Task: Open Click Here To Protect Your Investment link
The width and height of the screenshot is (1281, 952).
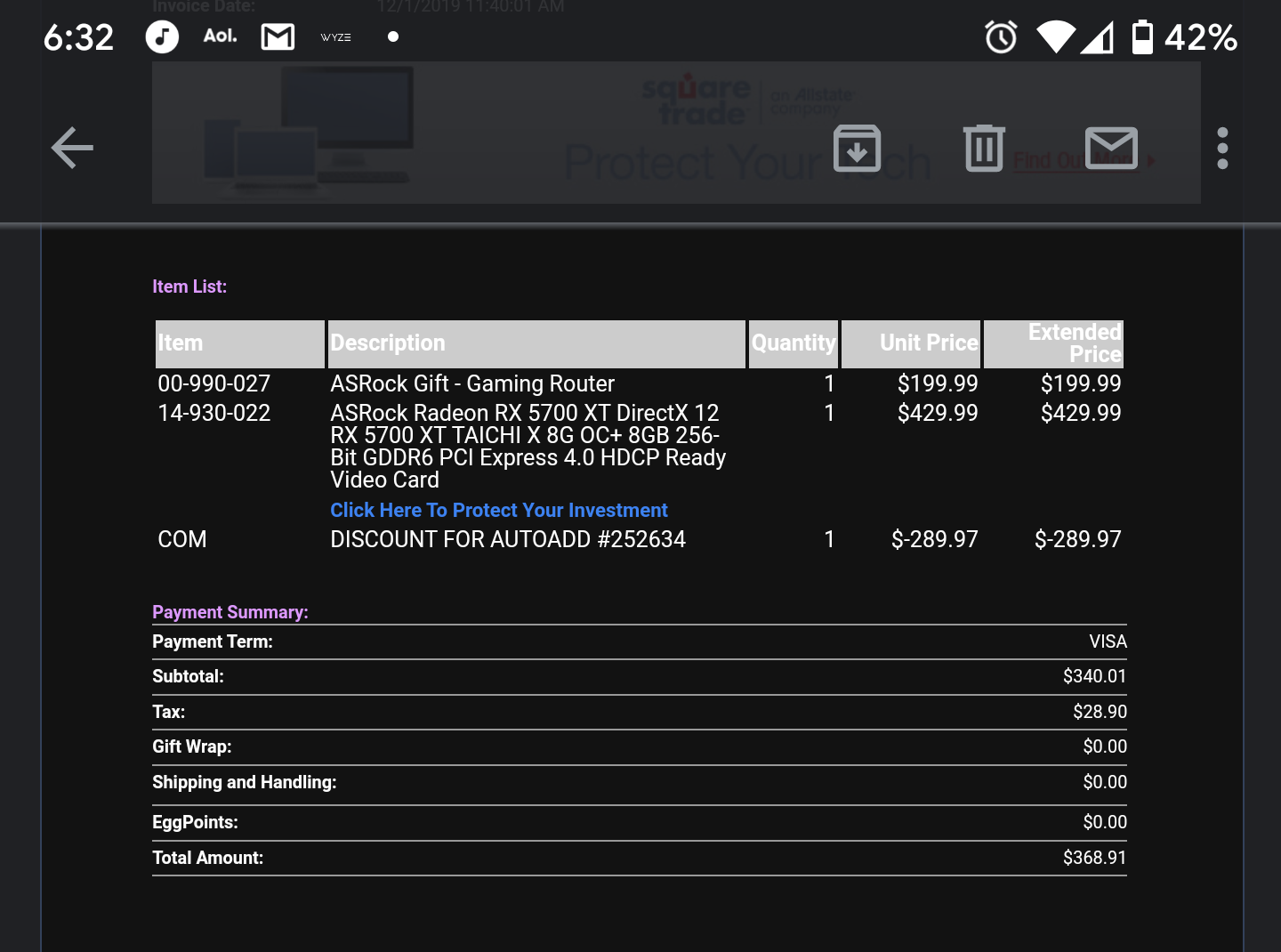Action: tap(498, 510)
